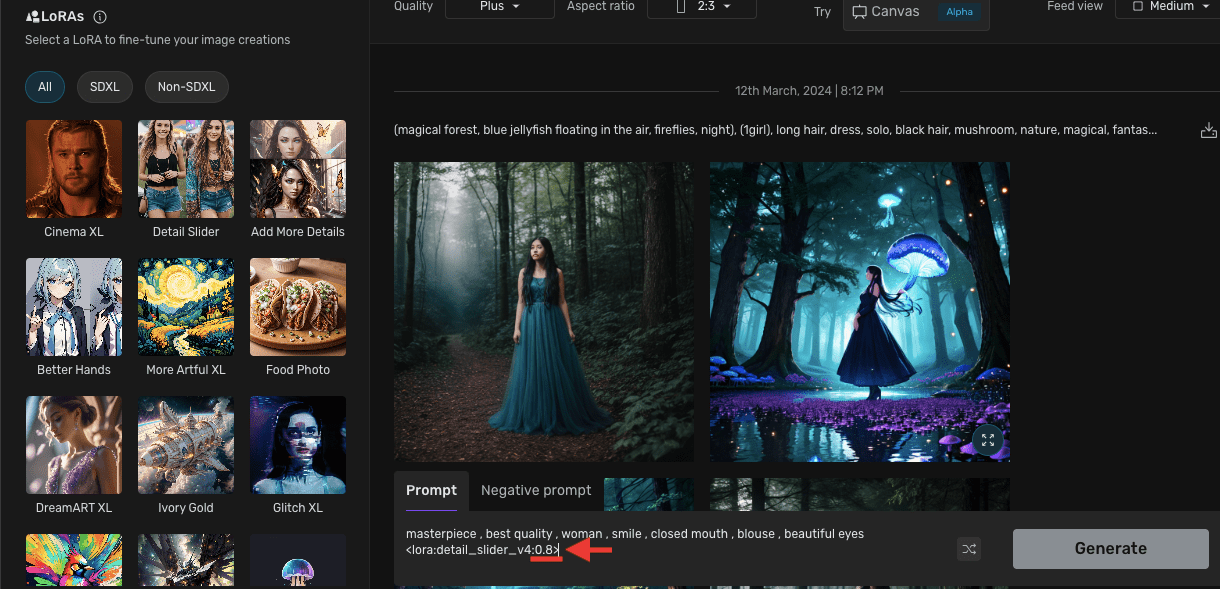Select the All LoRAs filter
The height and width of the screenshot is (589, 1220).
(44, 87)
